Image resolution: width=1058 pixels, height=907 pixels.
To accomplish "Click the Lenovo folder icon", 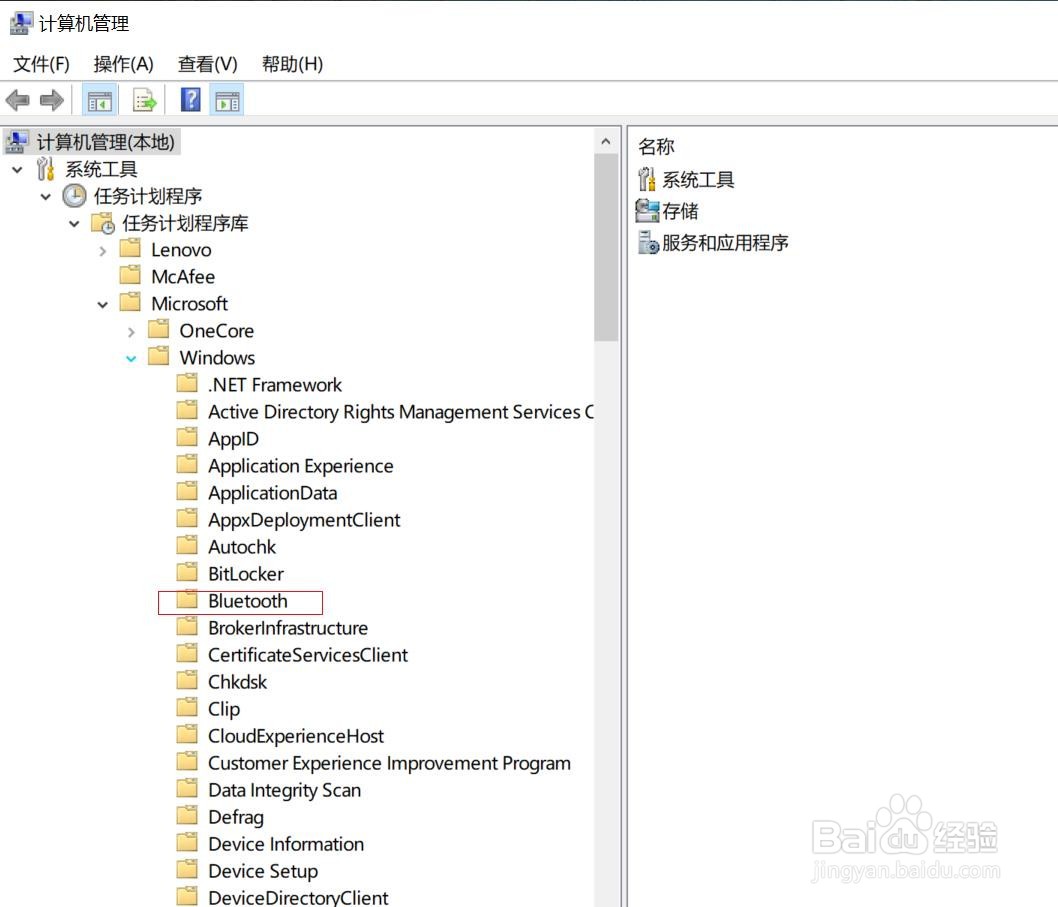I will (x=130, y=248).
